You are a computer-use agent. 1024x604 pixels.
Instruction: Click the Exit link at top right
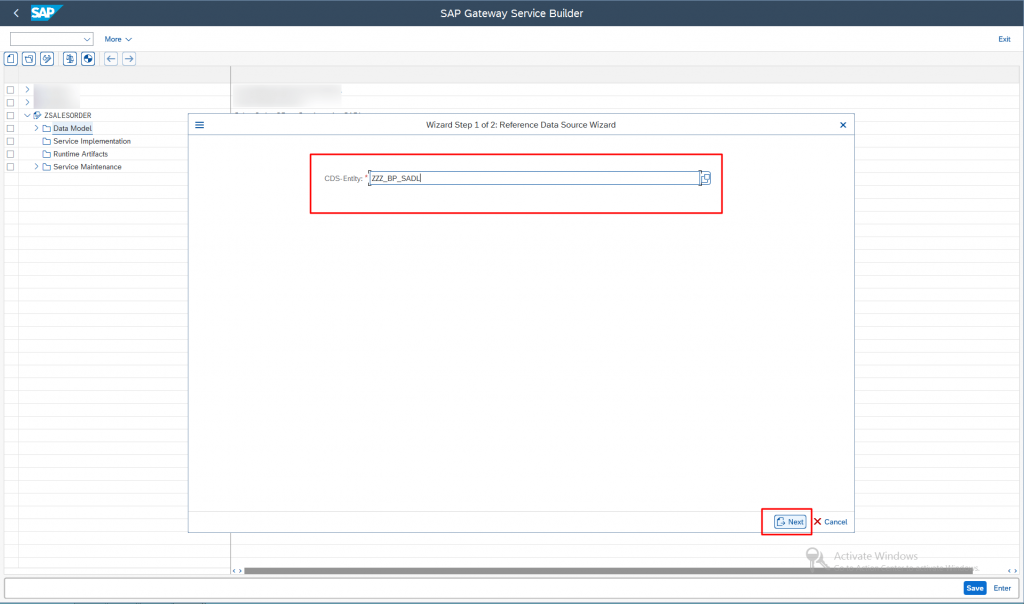coord(1004,38)
